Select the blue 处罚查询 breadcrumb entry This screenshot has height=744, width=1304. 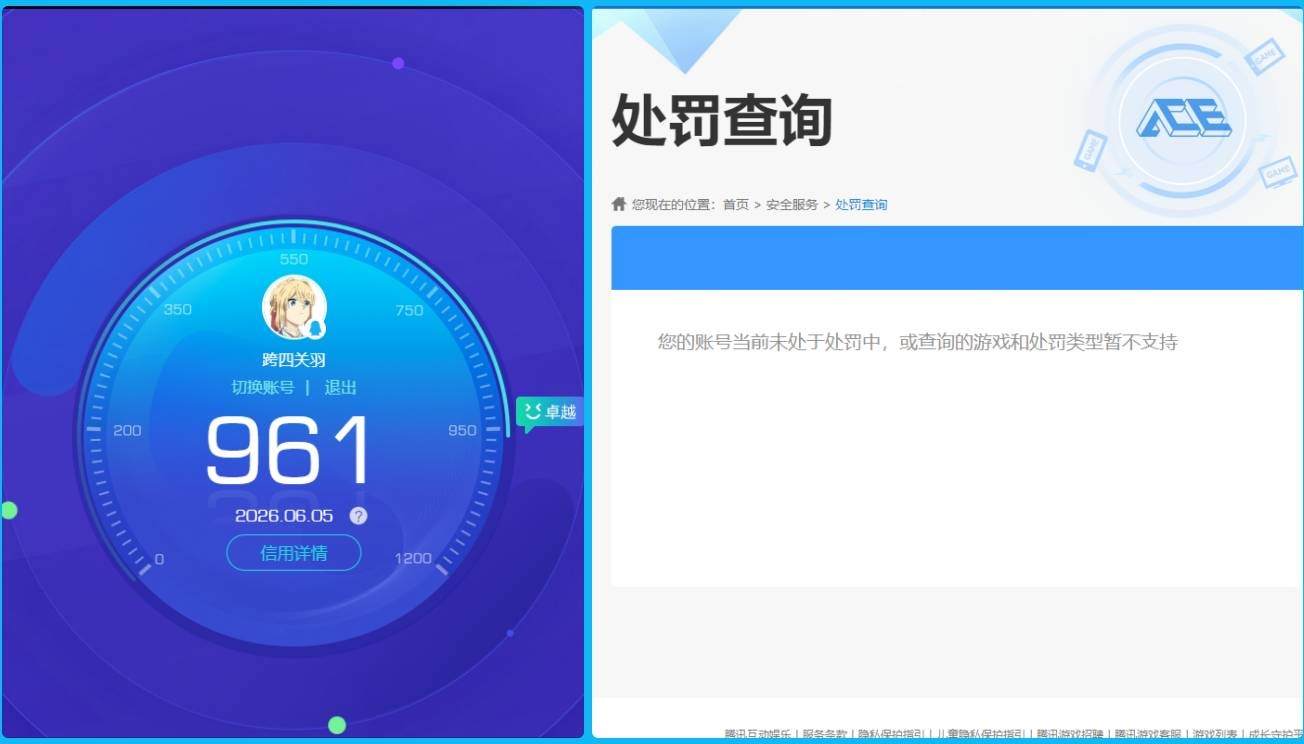pos(861,205)
